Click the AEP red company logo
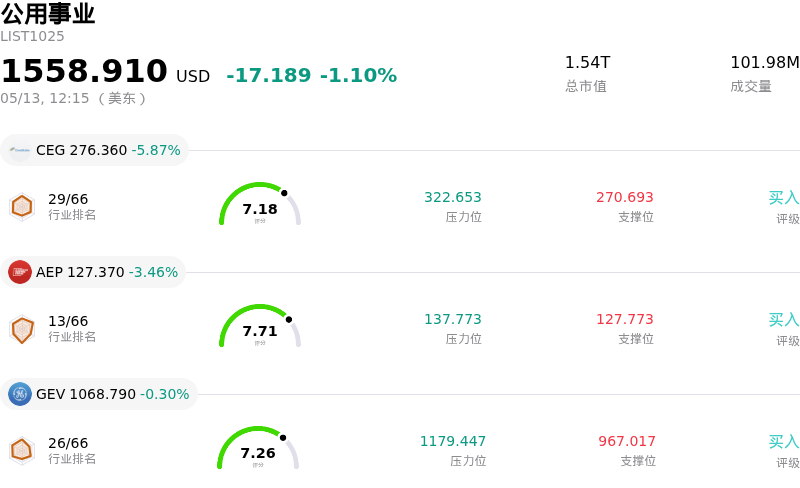This screenshot has height=488, width=800. pos(20,272)
